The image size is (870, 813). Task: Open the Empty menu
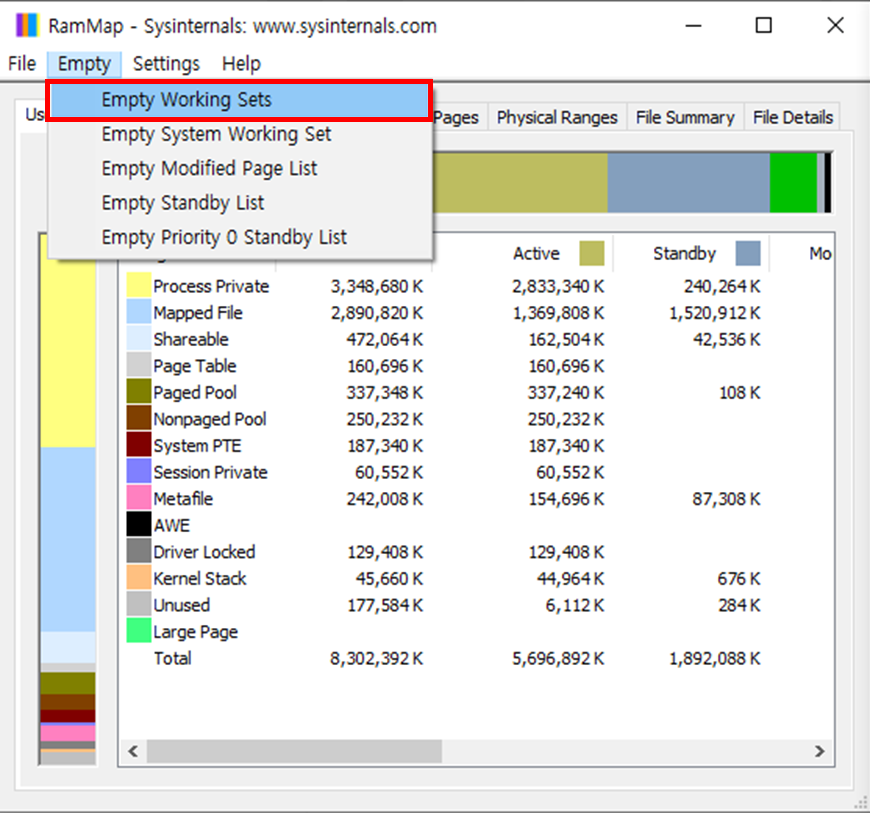click(84, 64)
